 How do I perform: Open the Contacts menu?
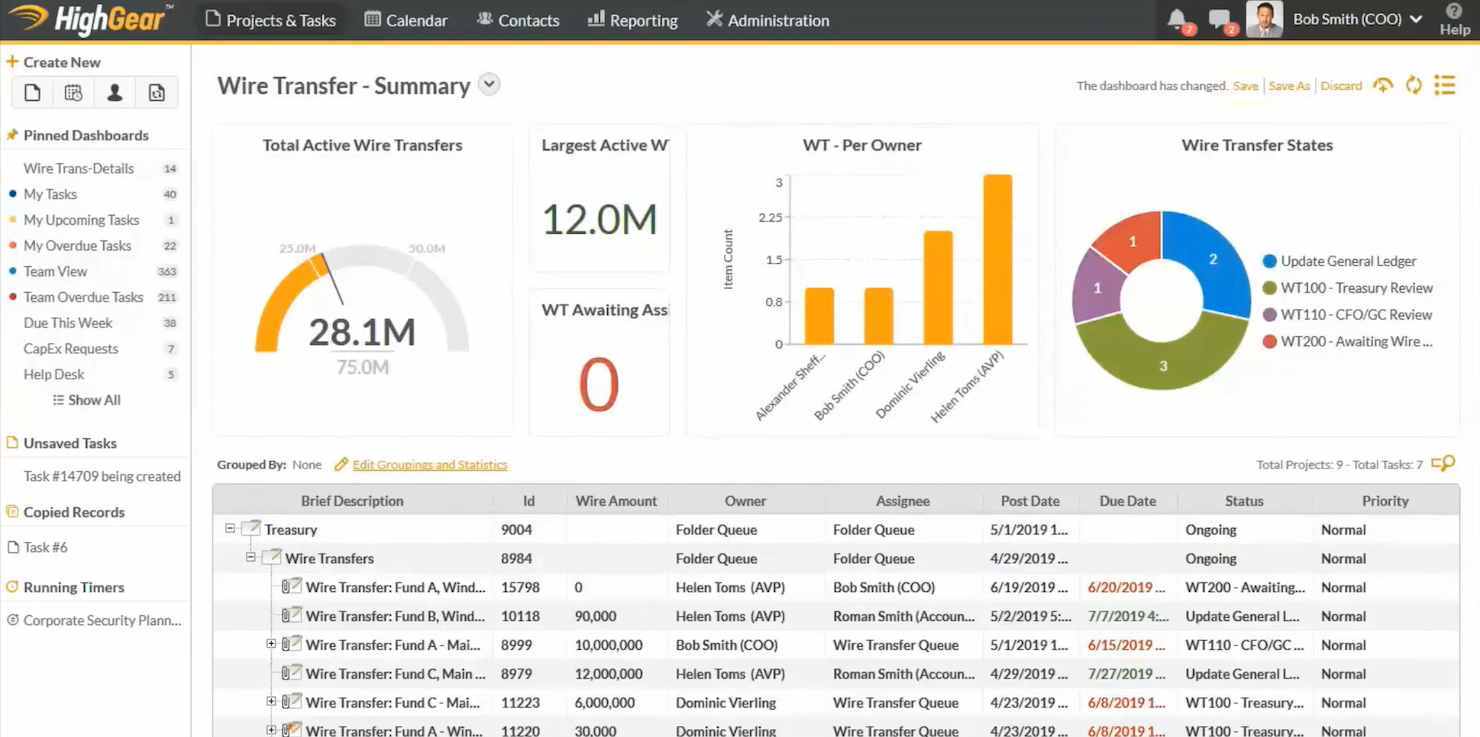[517, 20]
